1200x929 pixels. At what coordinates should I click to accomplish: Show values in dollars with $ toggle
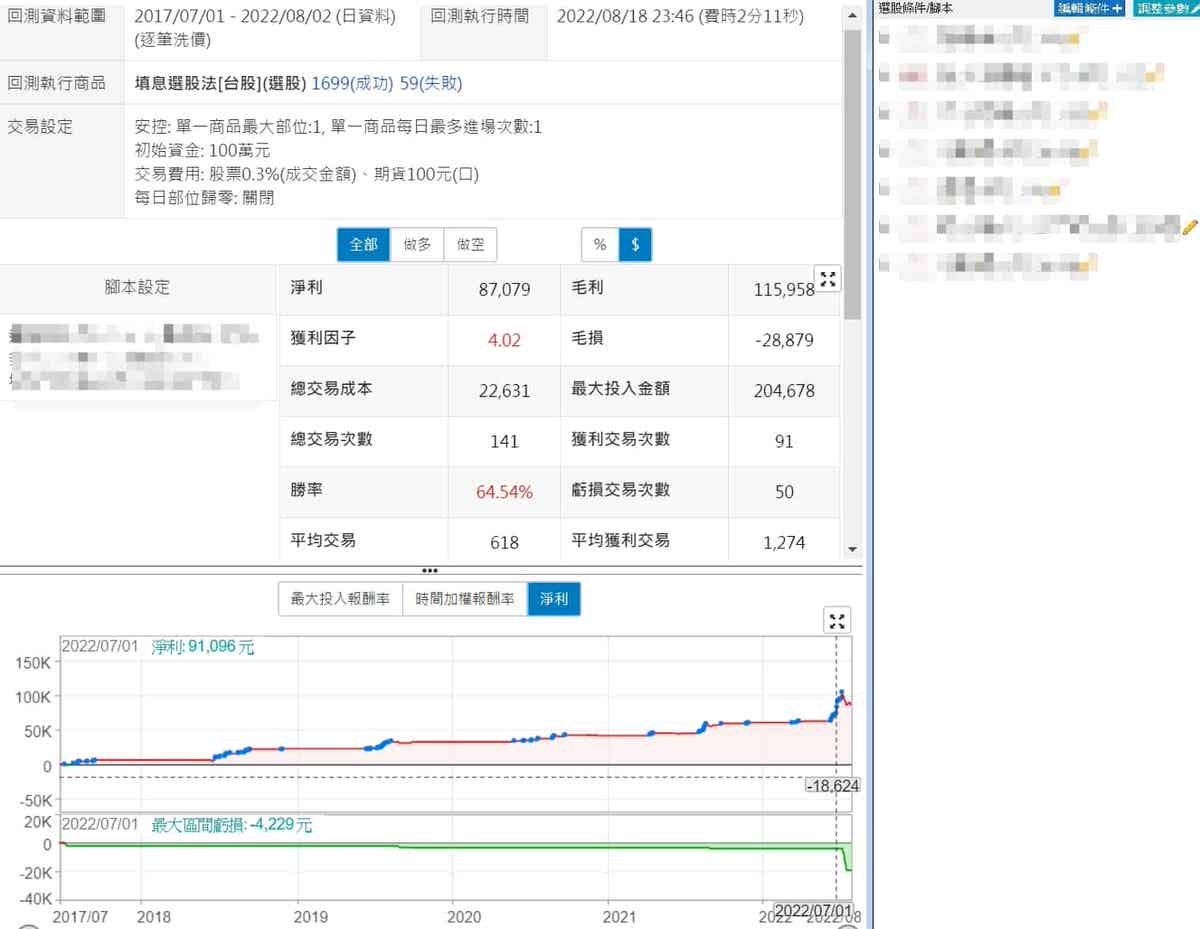click(635, 245)
